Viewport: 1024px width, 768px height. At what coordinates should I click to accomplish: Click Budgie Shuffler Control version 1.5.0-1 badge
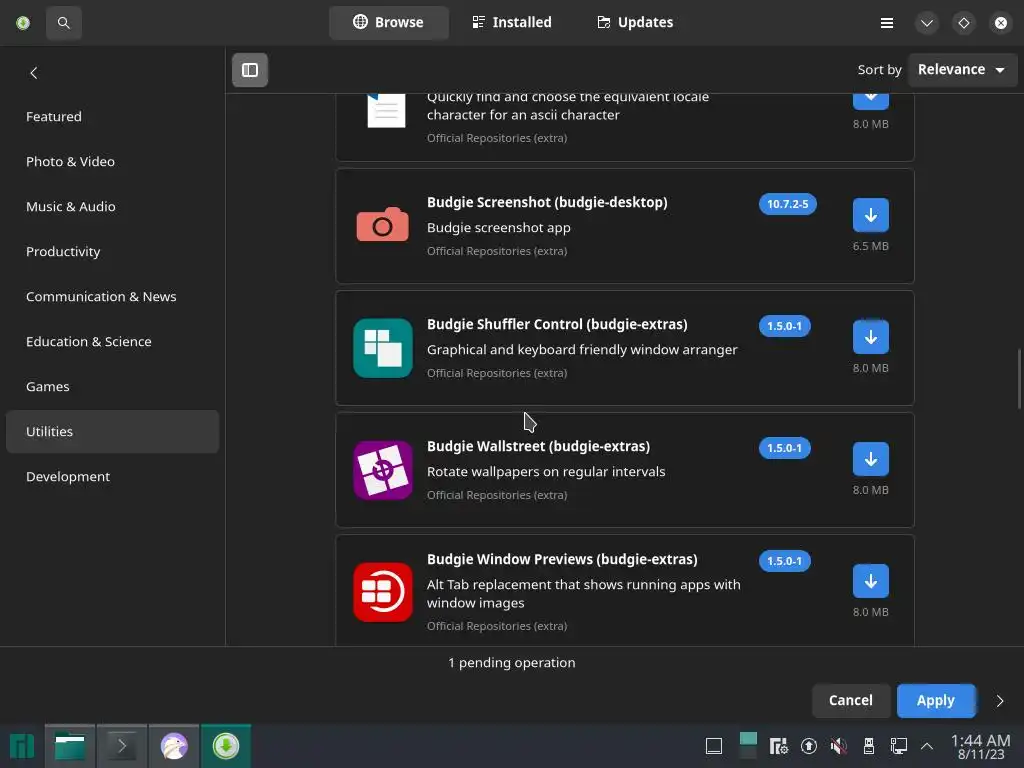(784, 326)
